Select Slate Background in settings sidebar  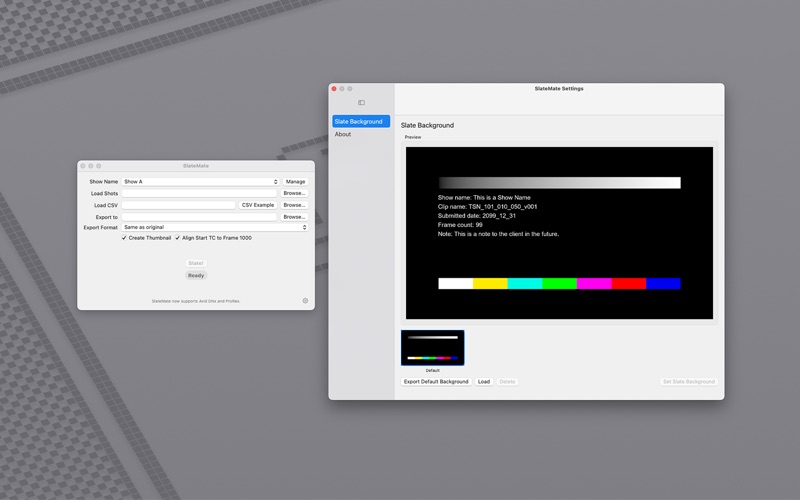coord(361,121)
